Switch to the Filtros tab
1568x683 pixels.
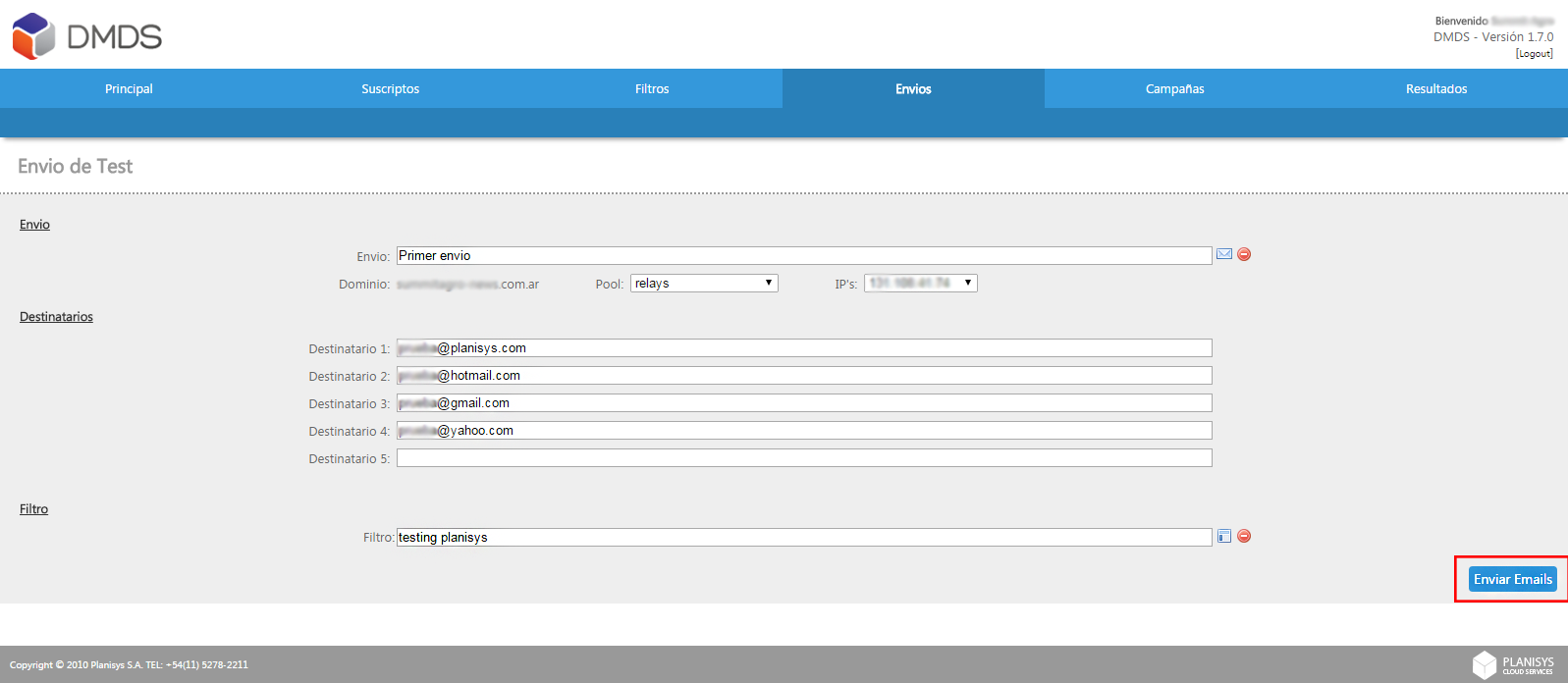point(652,88)
